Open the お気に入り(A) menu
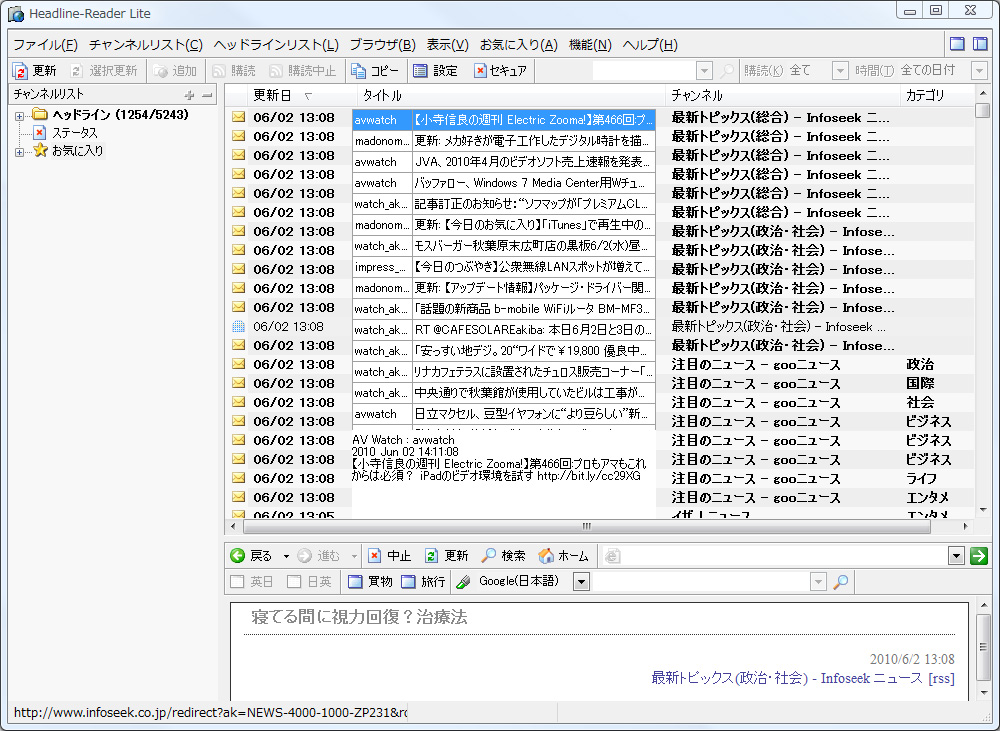Image resolution: width=1000 pixels, height=731 pixels. pos(518,45)
